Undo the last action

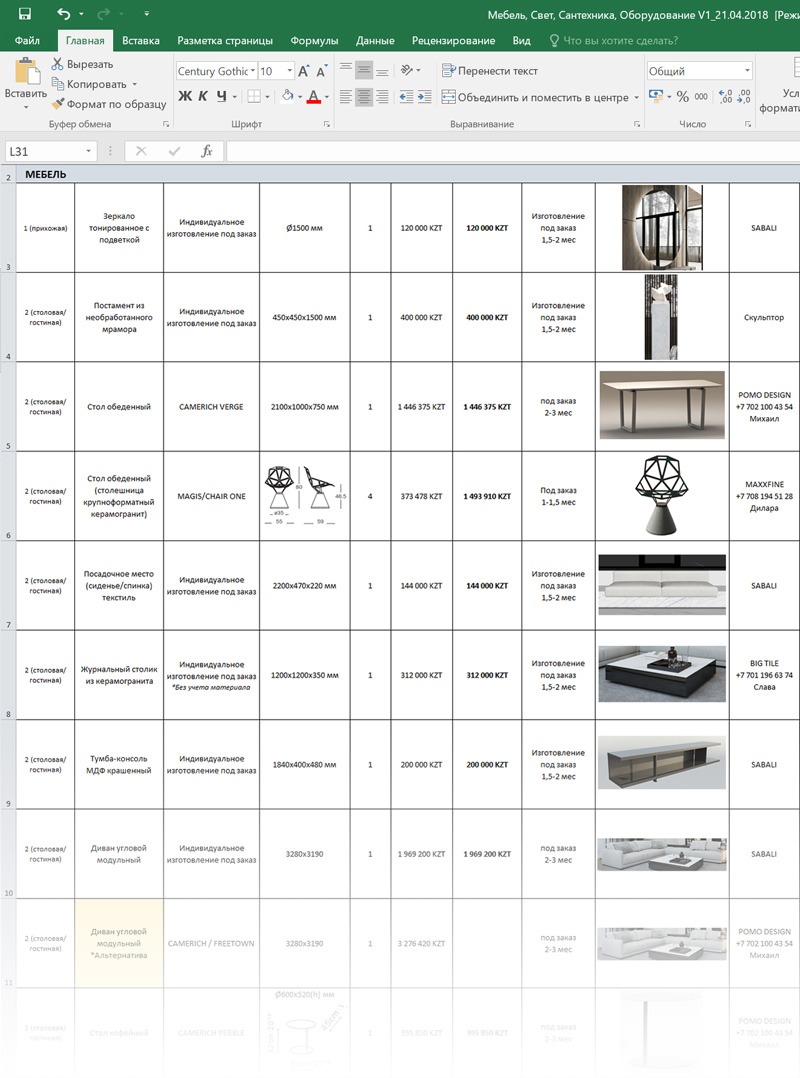tap(63, 14)
